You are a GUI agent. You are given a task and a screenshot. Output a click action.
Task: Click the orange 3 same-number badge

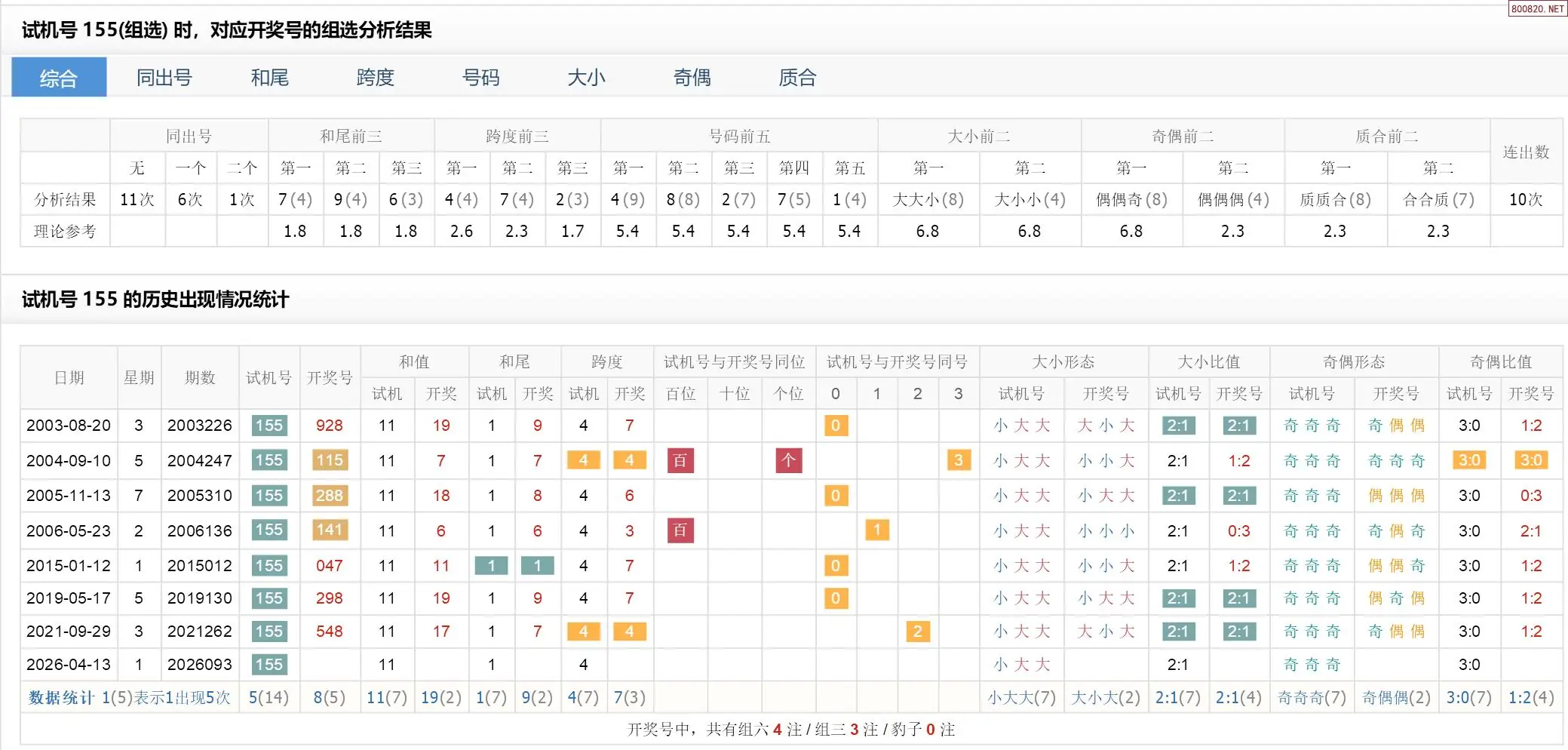[x=958, y=460]
